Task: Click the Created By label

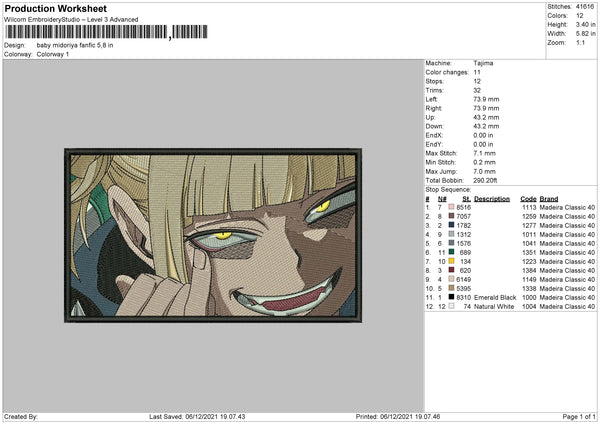Action: pyautogui.click(x=21, y=416)
